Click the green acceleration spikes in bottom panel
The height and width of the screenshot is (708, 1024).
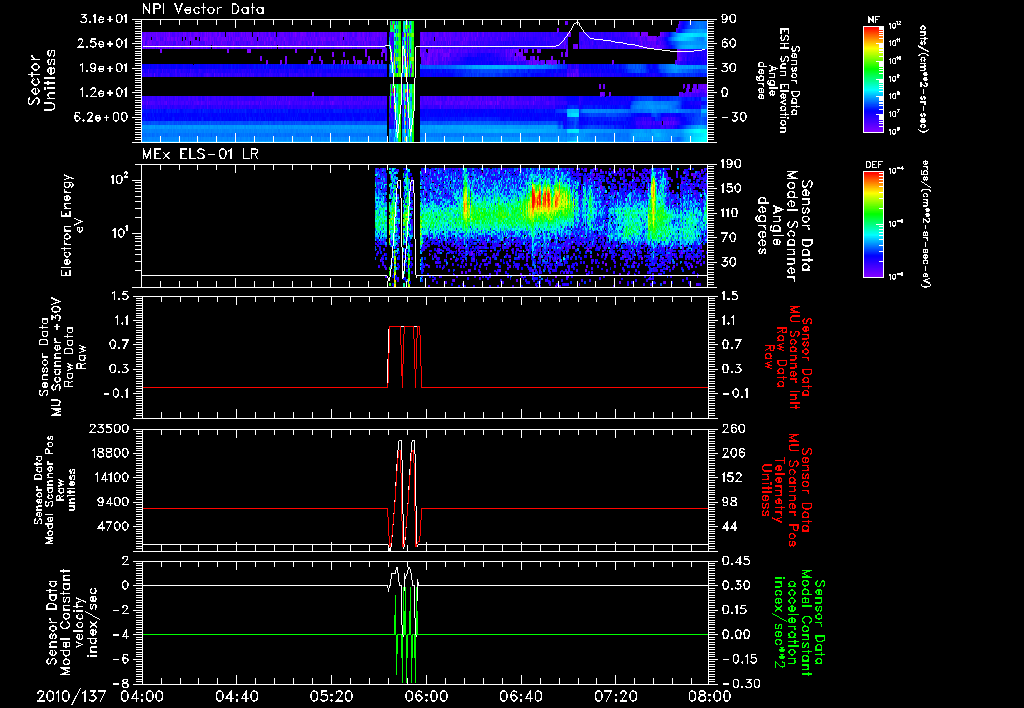coord(406,636)
